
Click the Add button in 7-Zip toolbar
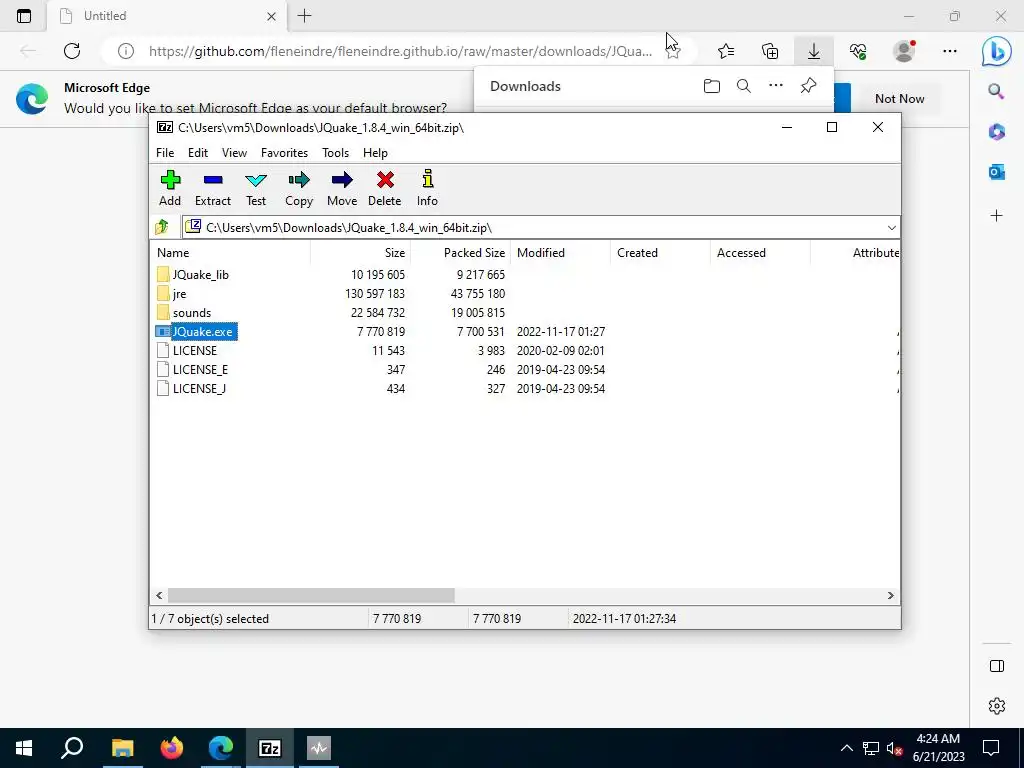point(170,188)
